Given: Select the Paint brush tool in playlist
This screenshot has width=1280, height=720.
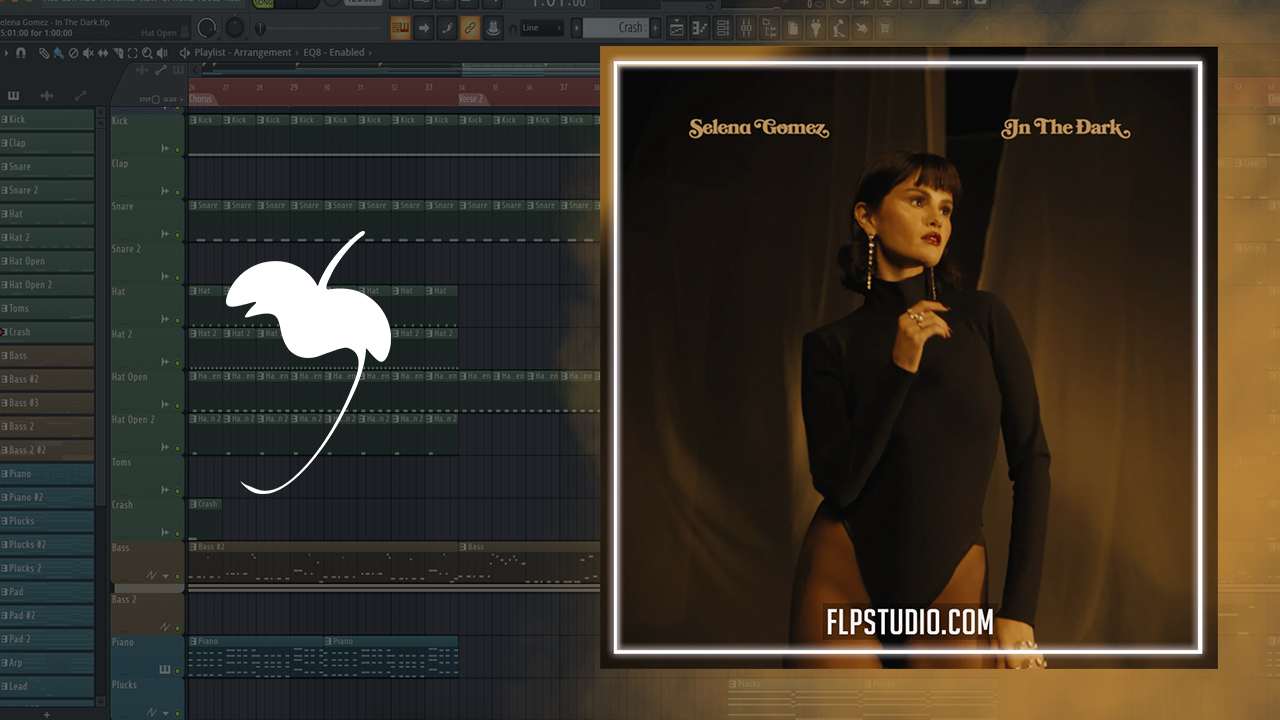Looking at the screenshot, I should [59, 52].
